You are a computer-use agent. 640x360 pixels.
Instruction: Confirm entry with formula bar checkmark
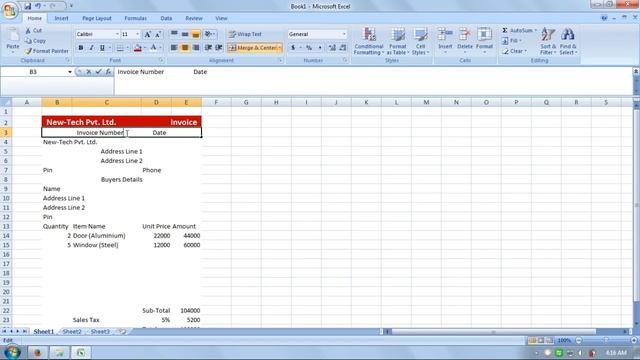coord(98,72)
